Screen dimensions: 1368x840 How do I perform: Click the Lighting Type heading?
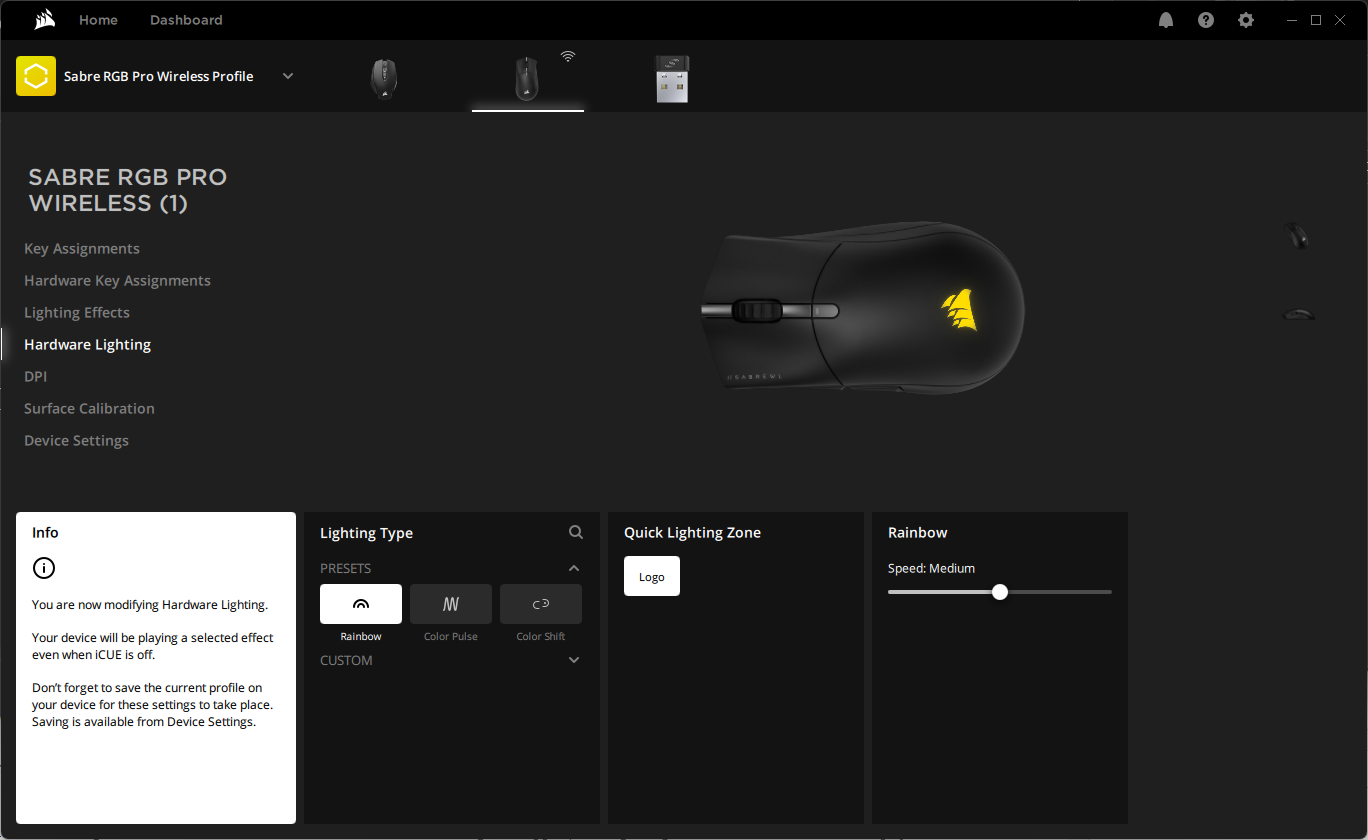point(366,533)
